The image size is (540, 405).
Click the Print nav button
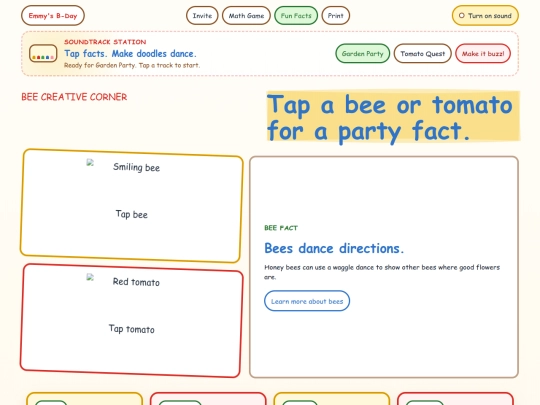point(335,15)
